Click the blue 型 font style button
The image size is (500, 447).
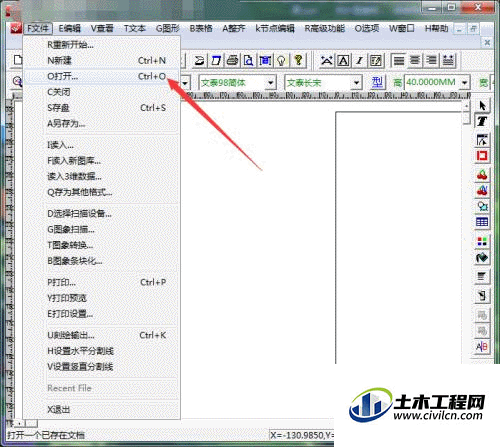pyautogui.click(x=377, y=82)
